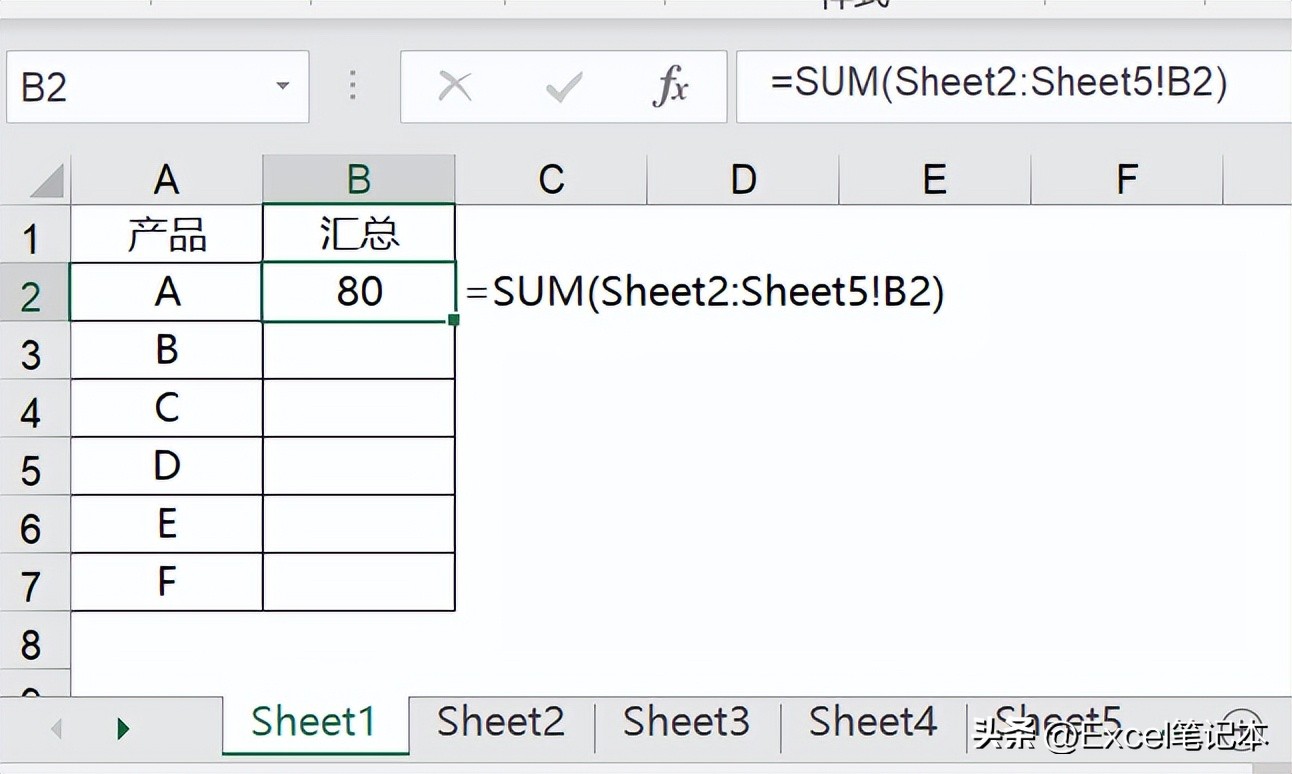
Task: Go to the Sheet4 tab
Action: [872, 722]
